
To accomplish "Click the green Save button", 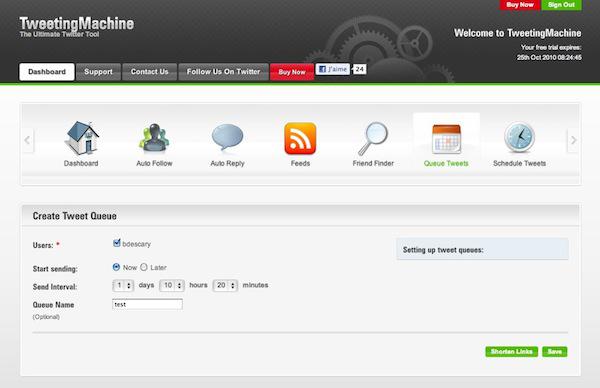I will [x=554, y=352].
